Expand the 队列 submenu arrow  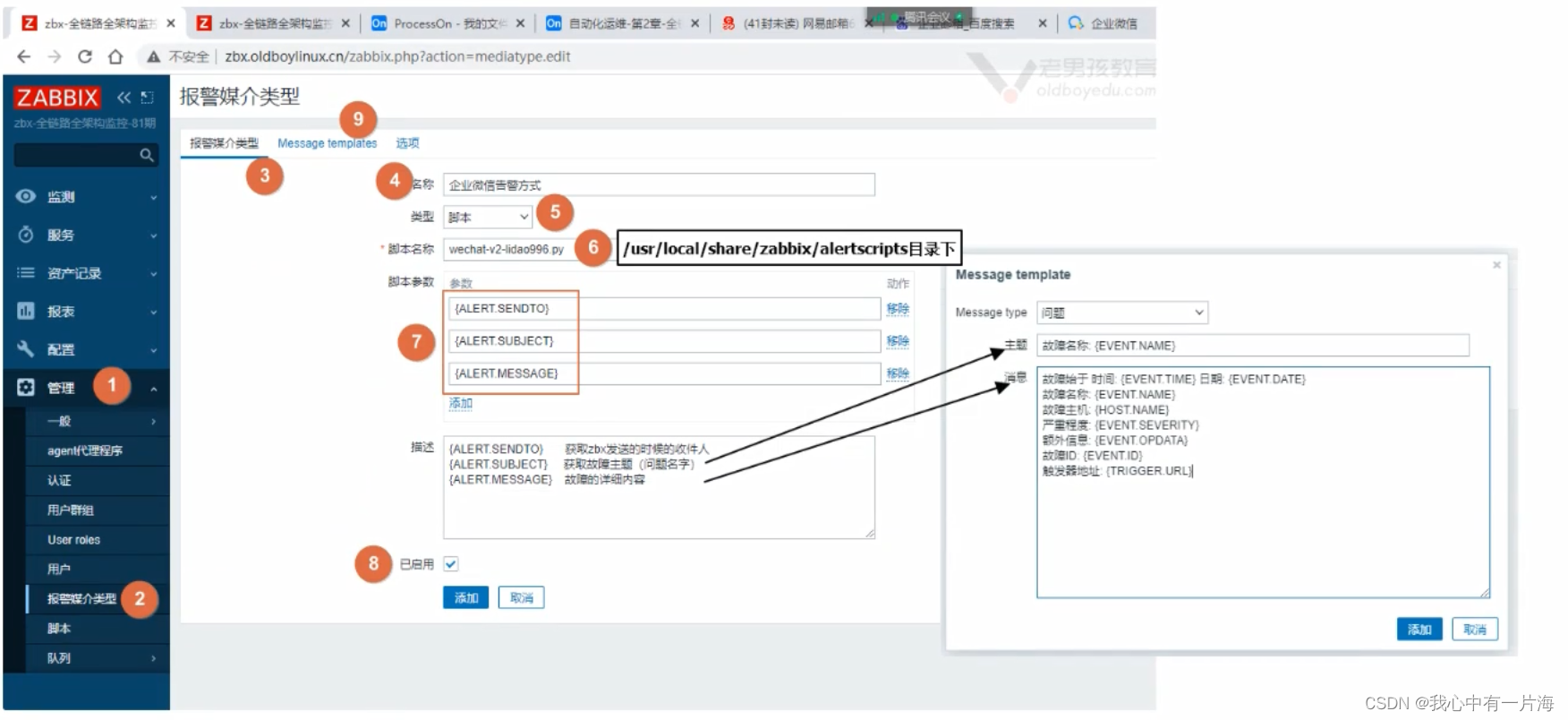click(x=154, y=658)
